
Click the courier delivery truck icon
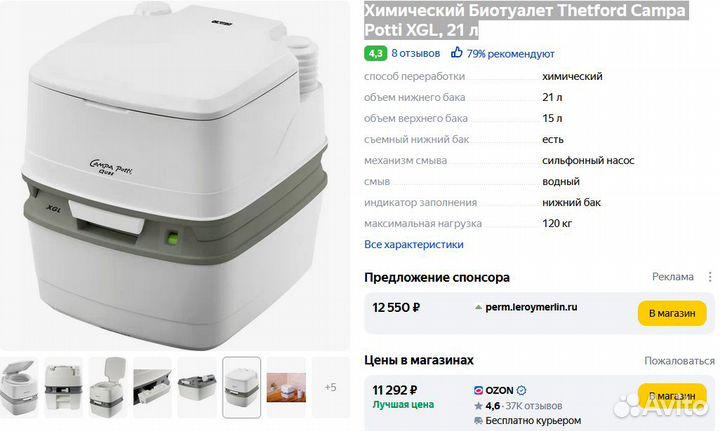coord(478,420)
